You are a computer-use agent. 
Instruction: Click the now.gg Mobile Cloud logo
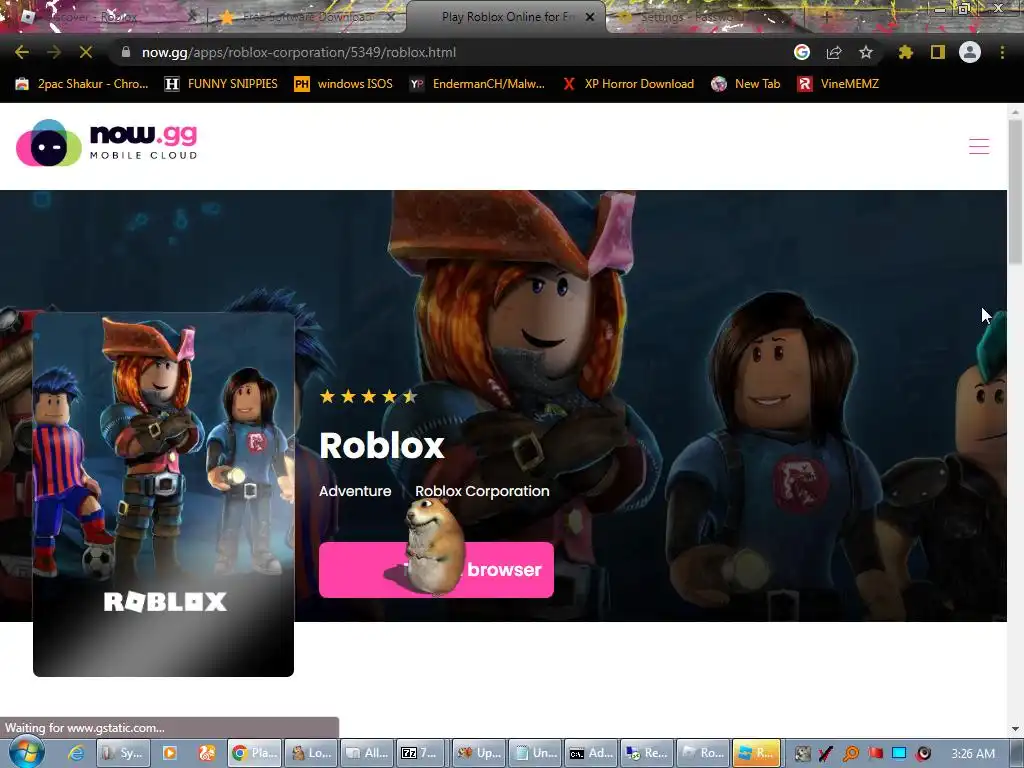[106, 143]
